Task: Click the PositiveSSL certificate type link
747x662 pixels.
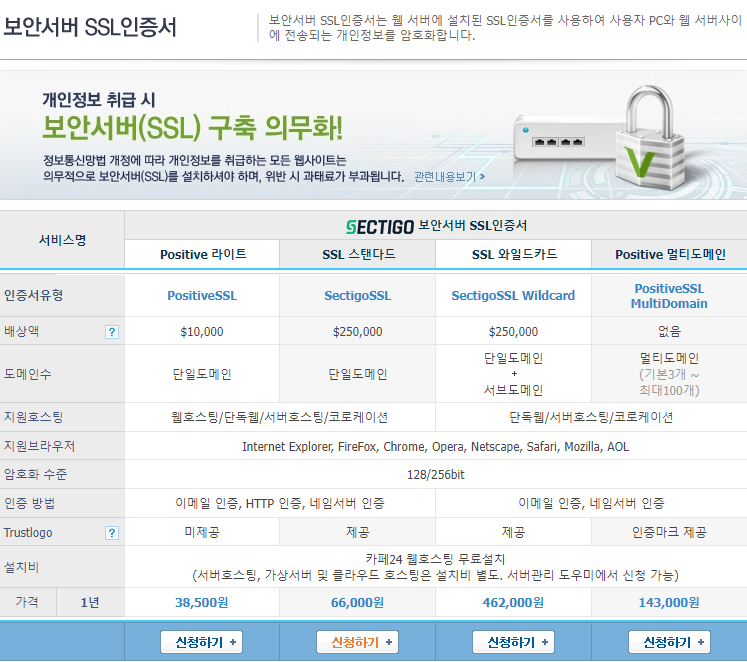Action: 203,296
